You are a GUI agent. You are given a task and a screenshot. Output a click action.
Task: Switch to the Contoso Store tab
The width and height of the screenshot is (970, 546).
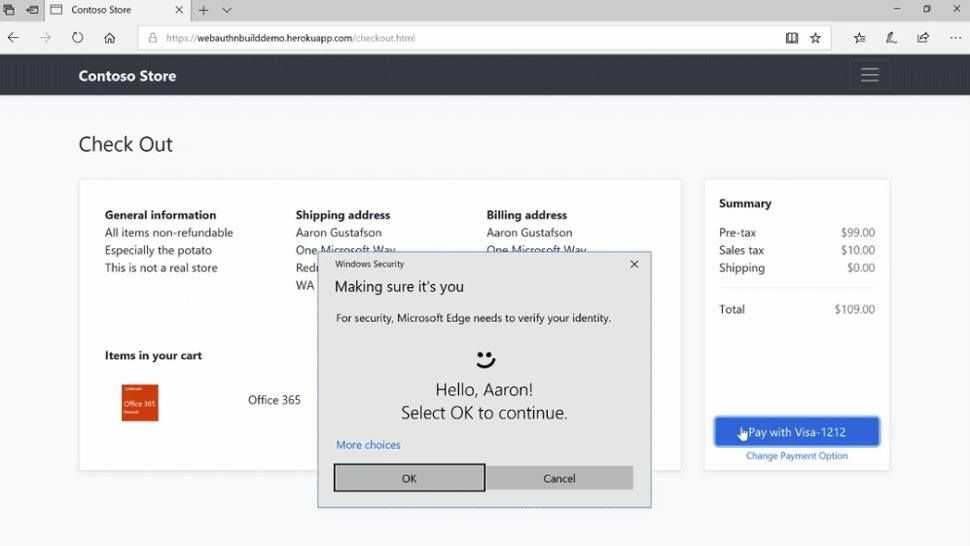(110, 10)
